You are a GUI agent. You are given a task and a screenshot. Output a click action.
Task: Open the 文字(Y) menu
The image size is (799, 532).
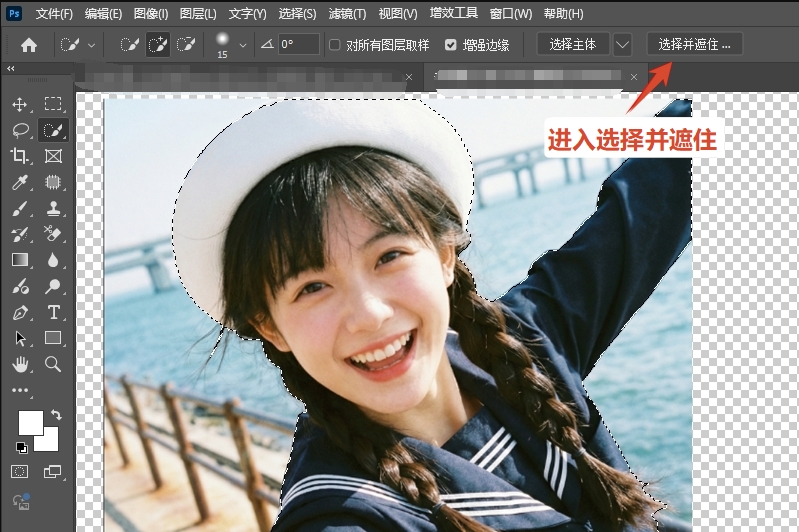pos(247,14)
